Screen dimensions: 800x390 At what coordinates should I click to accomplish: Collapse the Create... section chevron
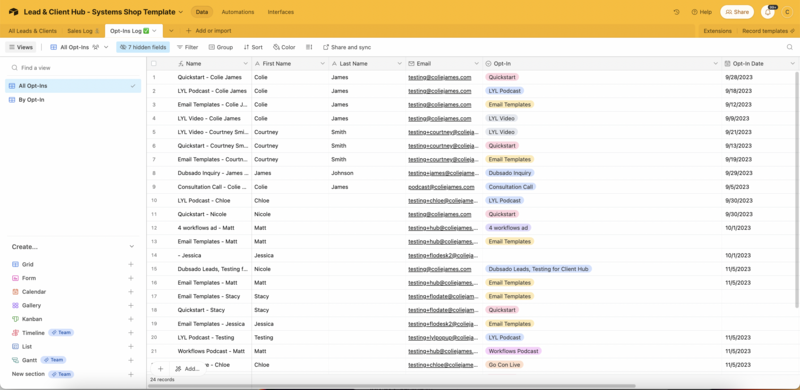132,247
